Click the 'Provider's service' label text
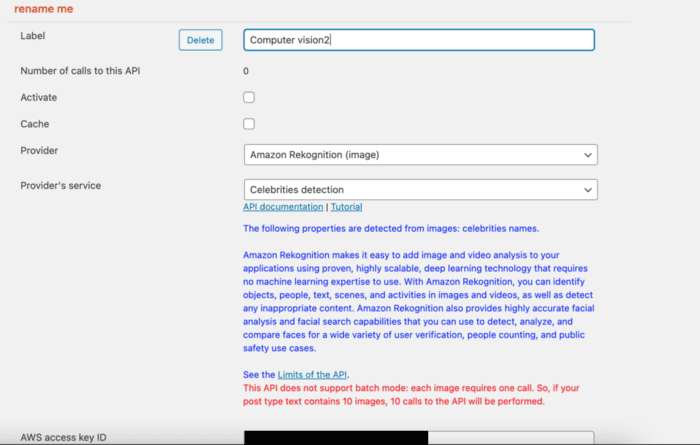Image resolution: width=700 pixels, height=445 pixels. 61,186
